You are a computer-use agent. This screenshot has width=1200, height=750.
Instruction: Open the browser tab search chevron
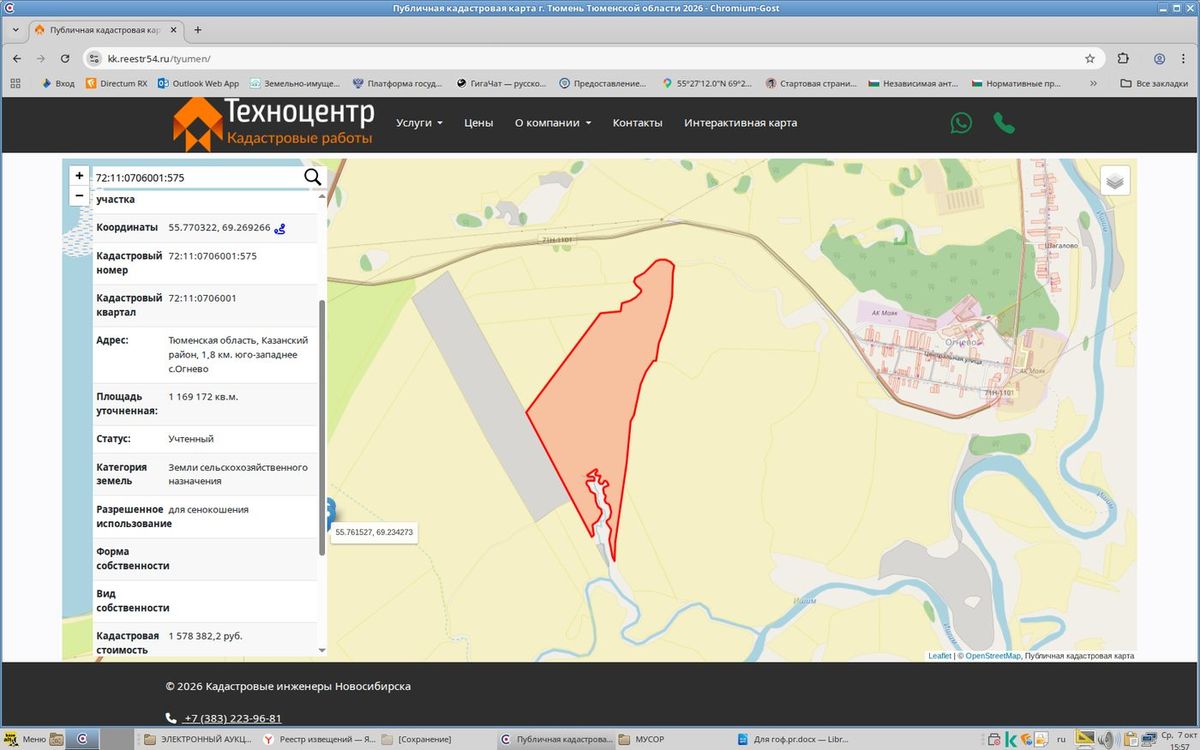(x=14, y=30)
